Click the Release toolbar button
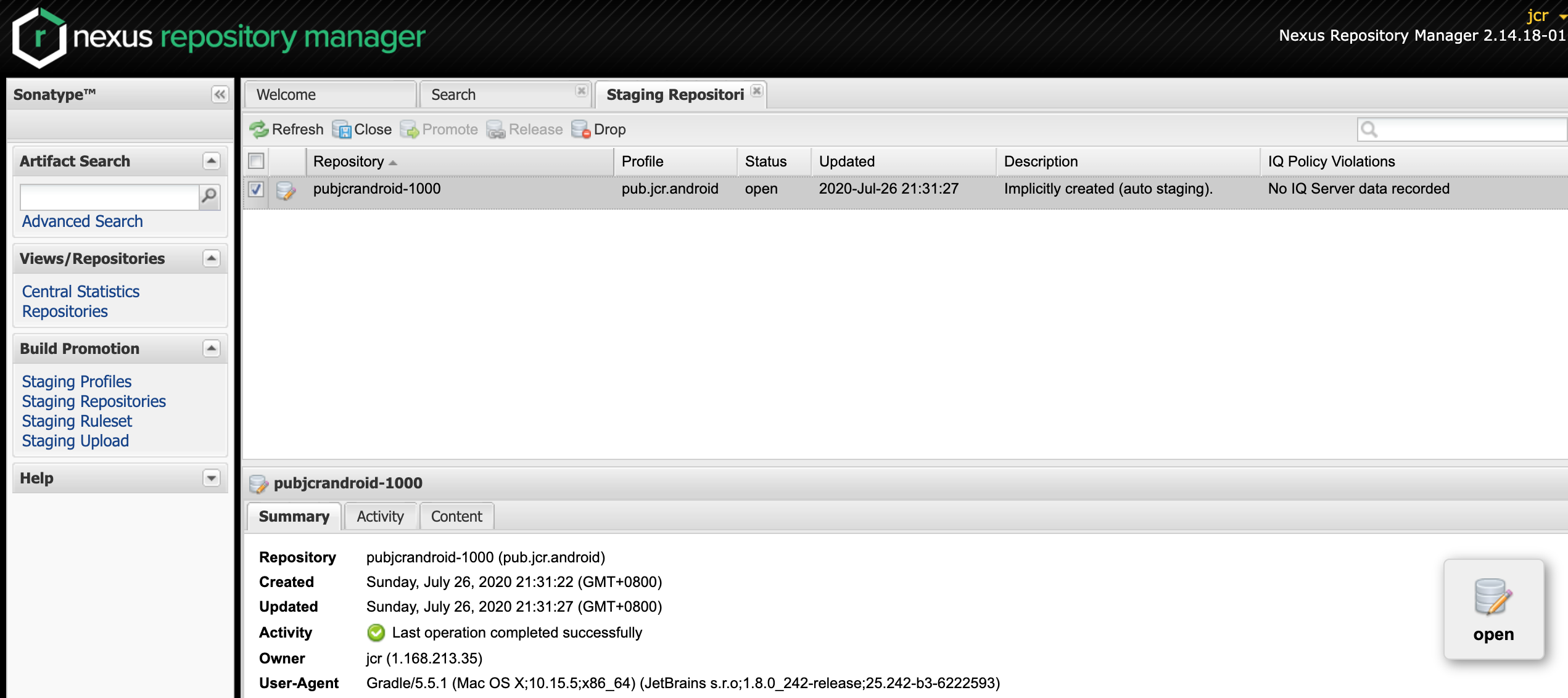 coord(525,129)
